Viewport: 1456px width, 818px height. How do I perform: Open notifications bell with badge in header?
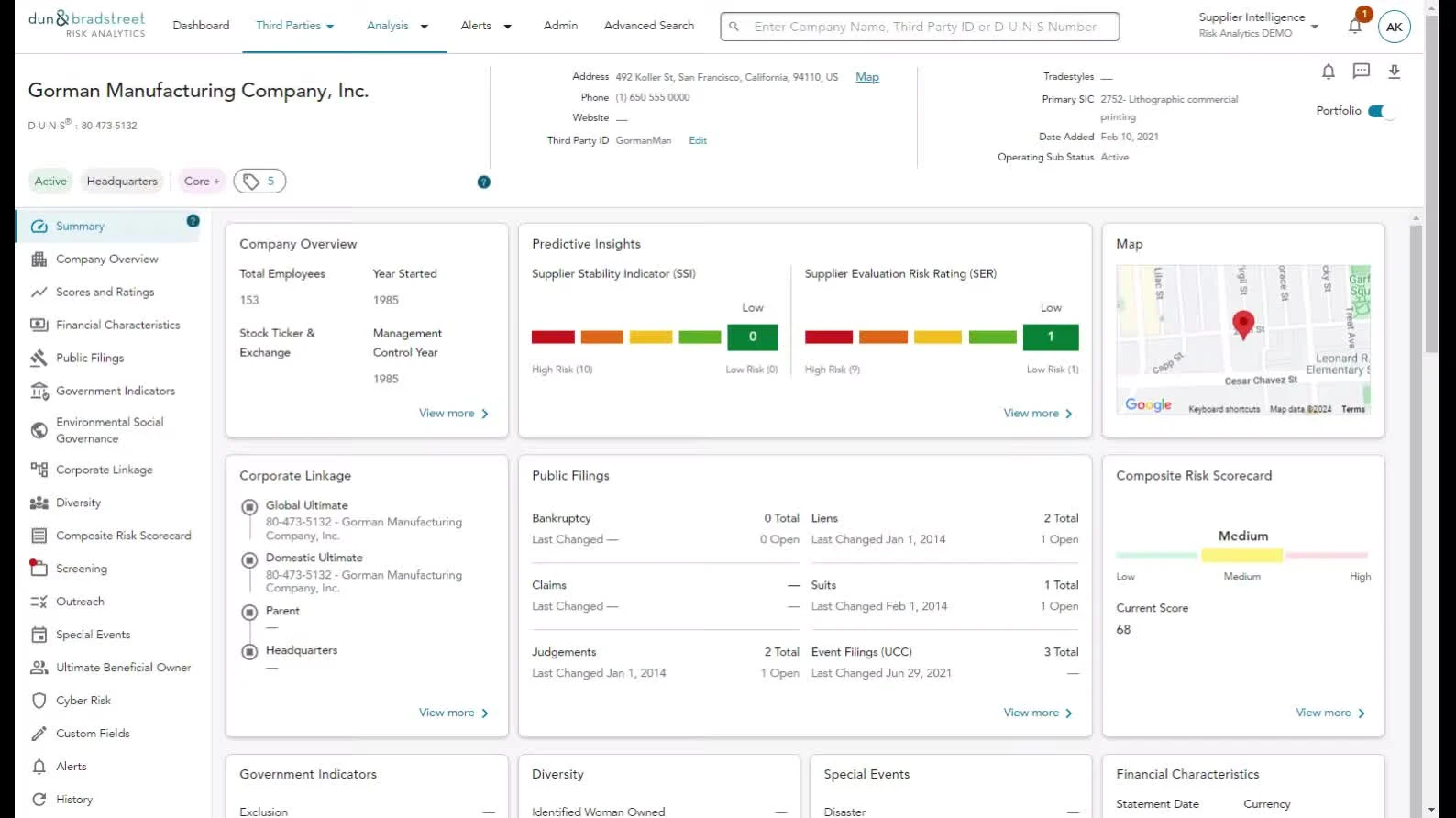(x=1355, y=26)
